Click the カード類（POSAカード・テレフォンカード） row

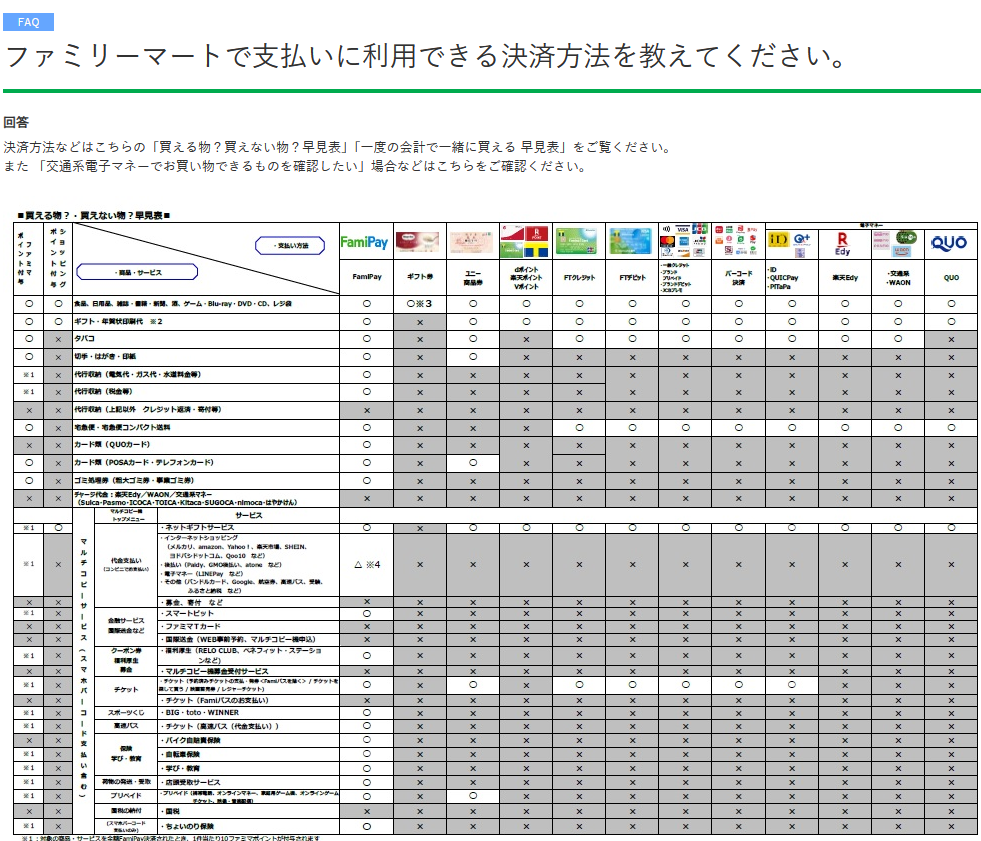[144, 462]
